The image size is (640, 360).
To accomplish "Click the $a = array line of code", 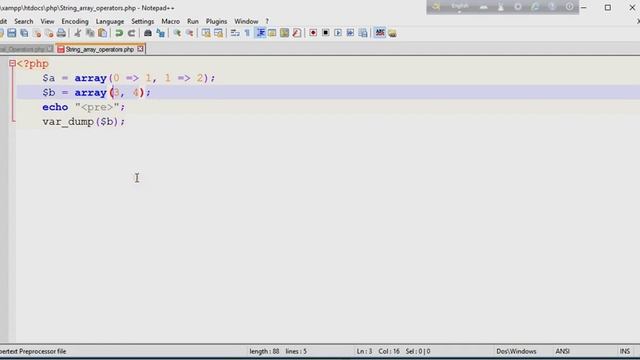I will tap(129, 78).
